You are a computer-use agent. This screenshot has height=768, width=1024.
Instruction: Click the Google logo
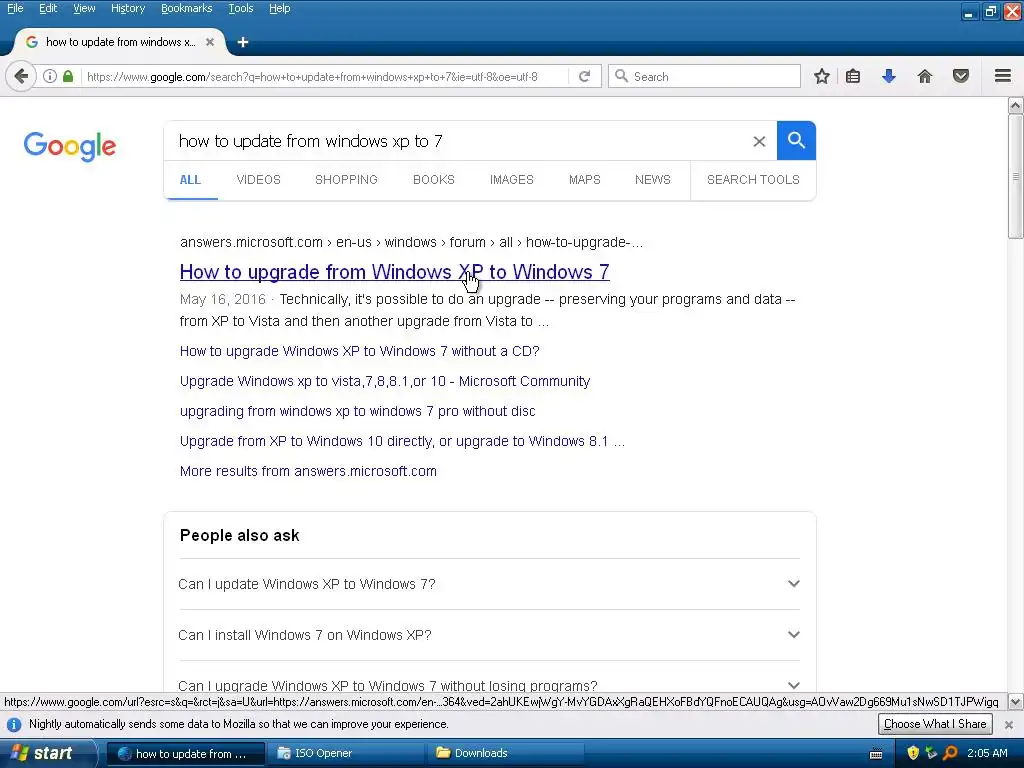click(70, 146)
